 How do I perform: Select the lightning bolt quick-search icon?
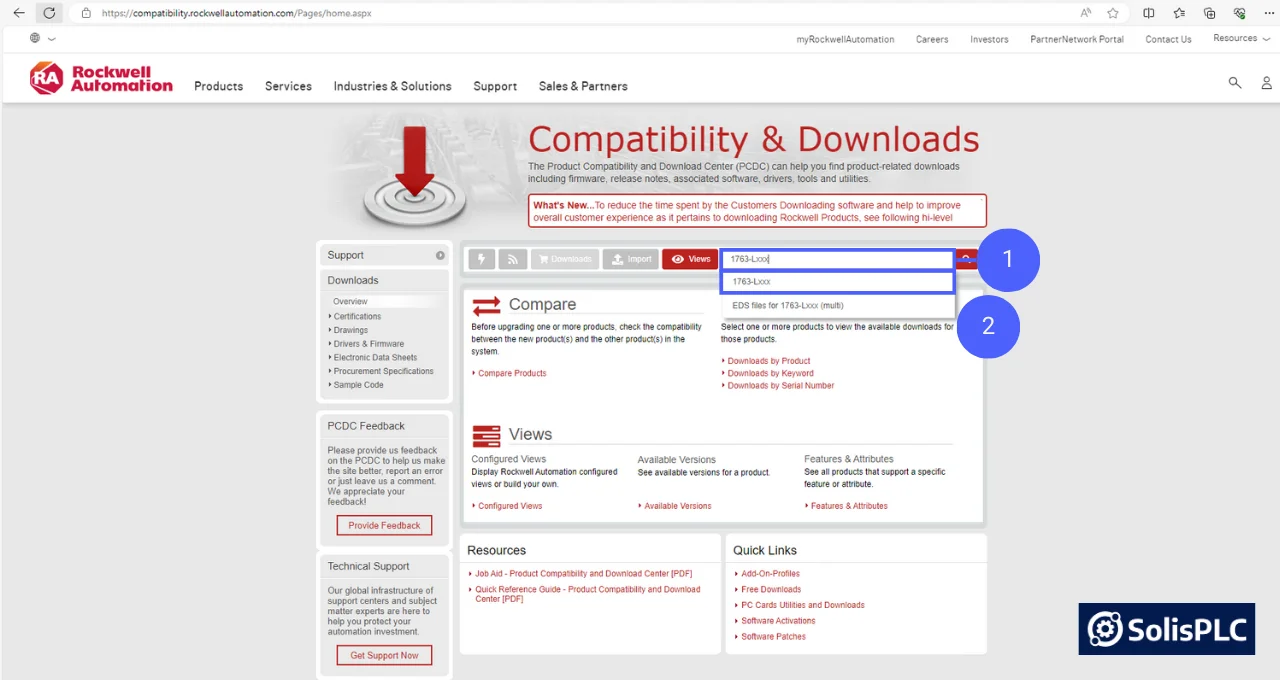(x=481, y=258)
